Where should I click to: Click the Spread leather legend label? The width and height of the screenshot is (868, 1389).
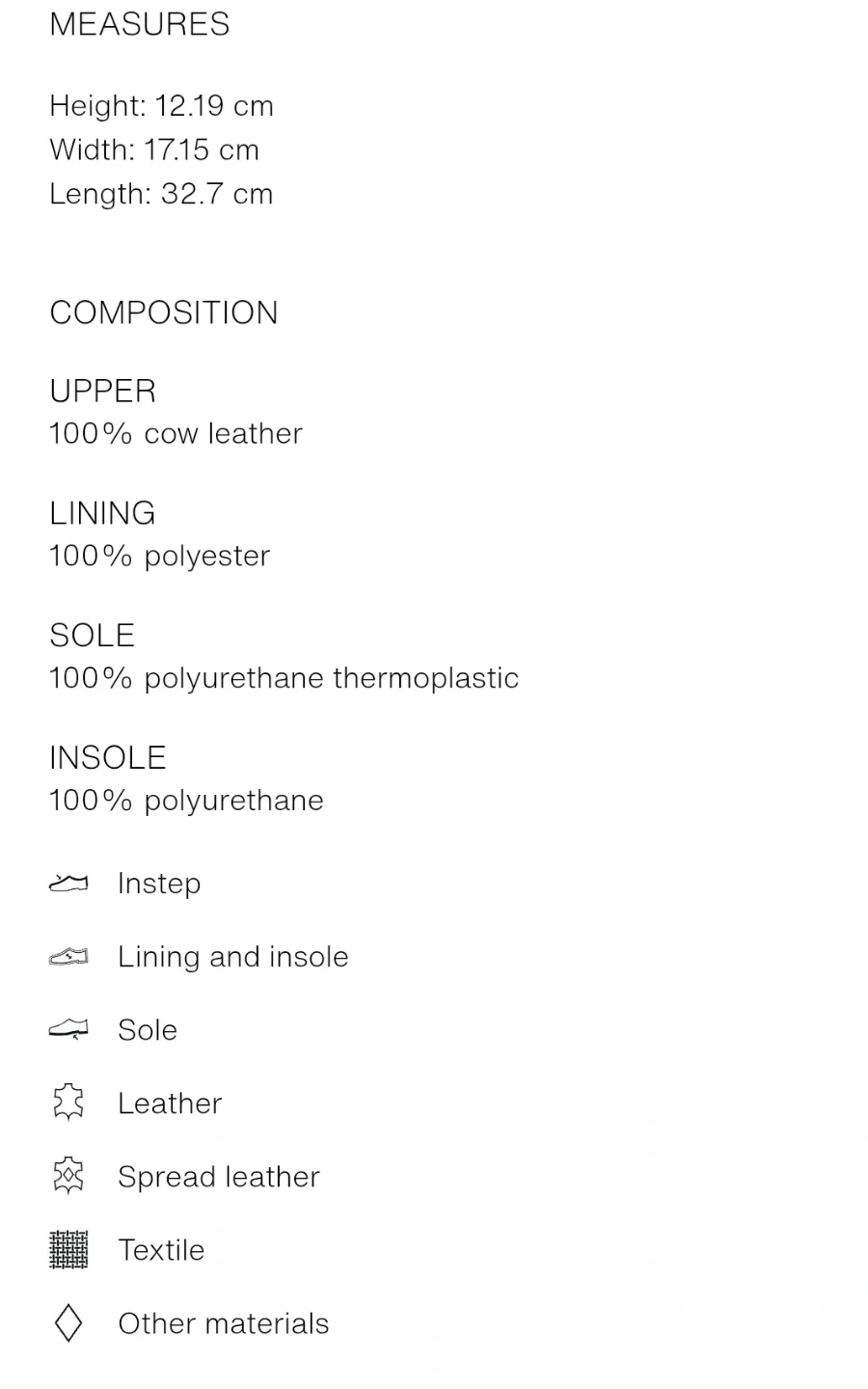[219, 1177]
